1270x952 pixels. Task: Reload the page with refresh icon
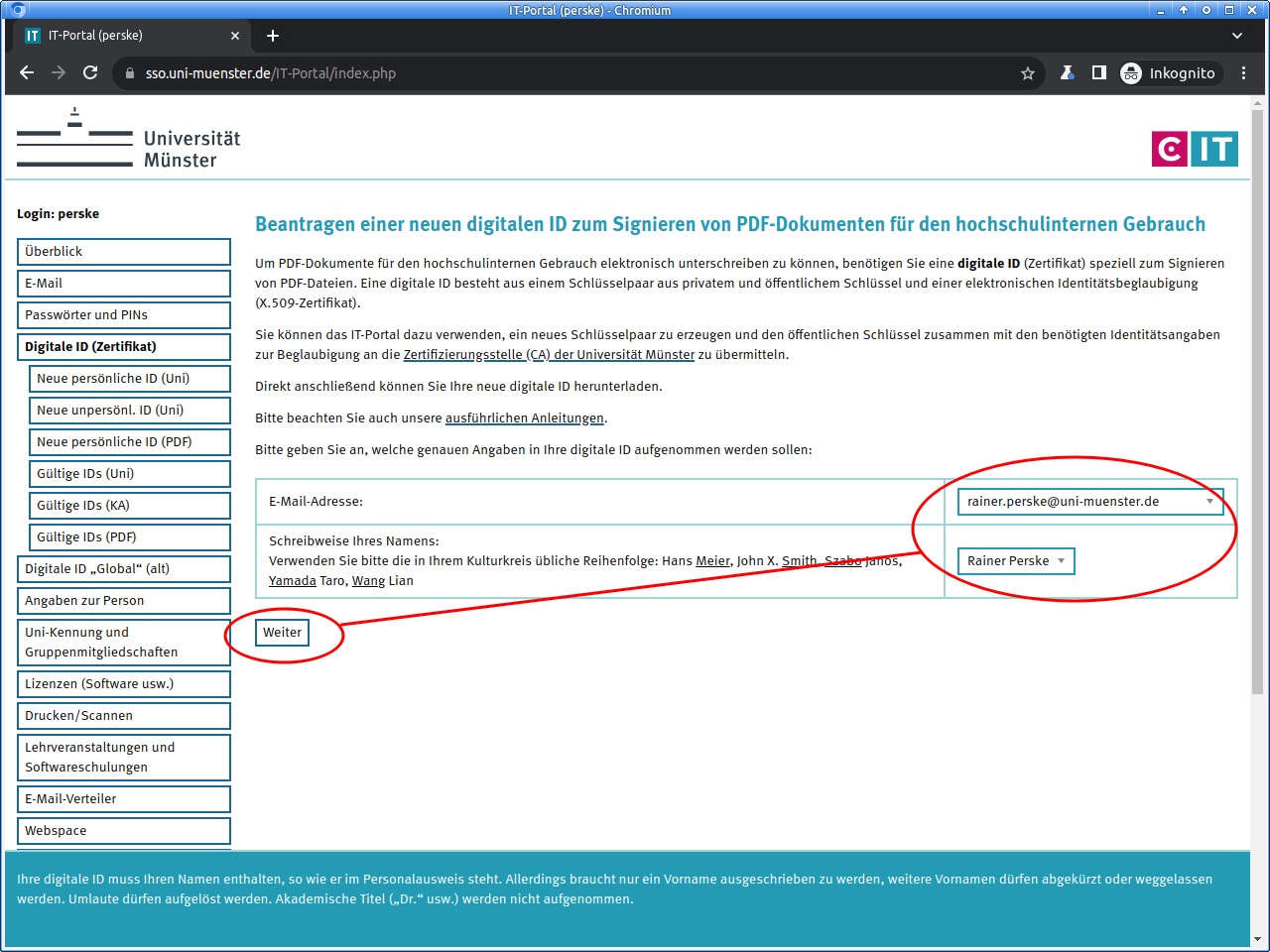tap(90, 72)
